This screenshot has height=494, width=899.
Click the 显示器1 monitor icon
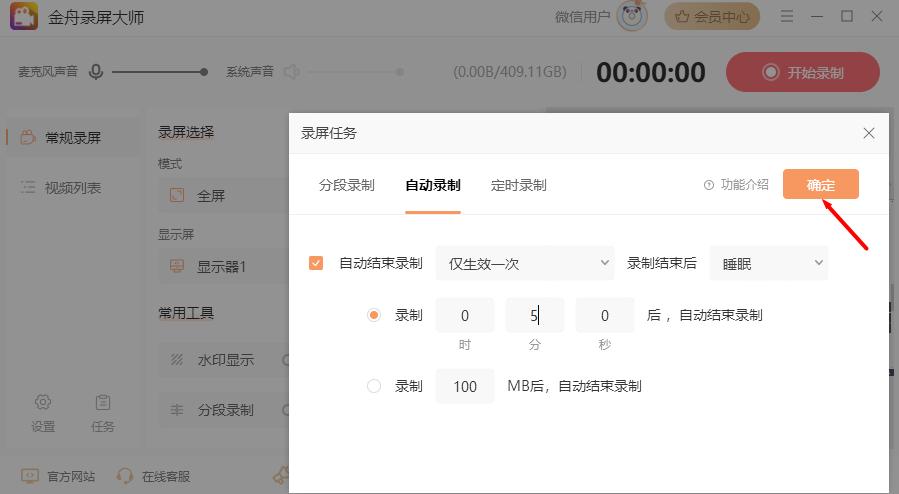pos(177,266)
